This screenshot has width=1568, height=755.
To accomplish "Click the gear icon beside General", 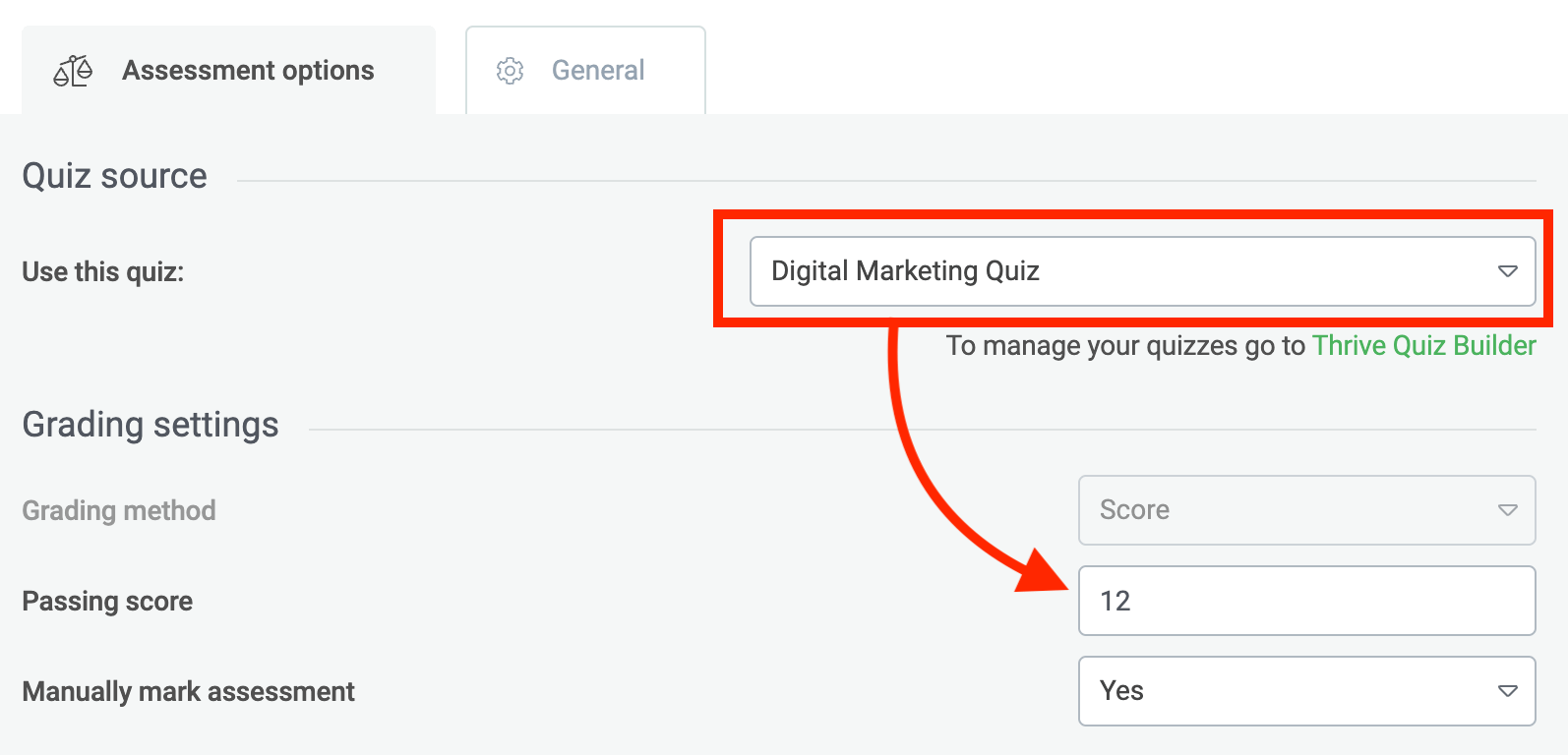I will pyautogui.click(x=510, y=71).
